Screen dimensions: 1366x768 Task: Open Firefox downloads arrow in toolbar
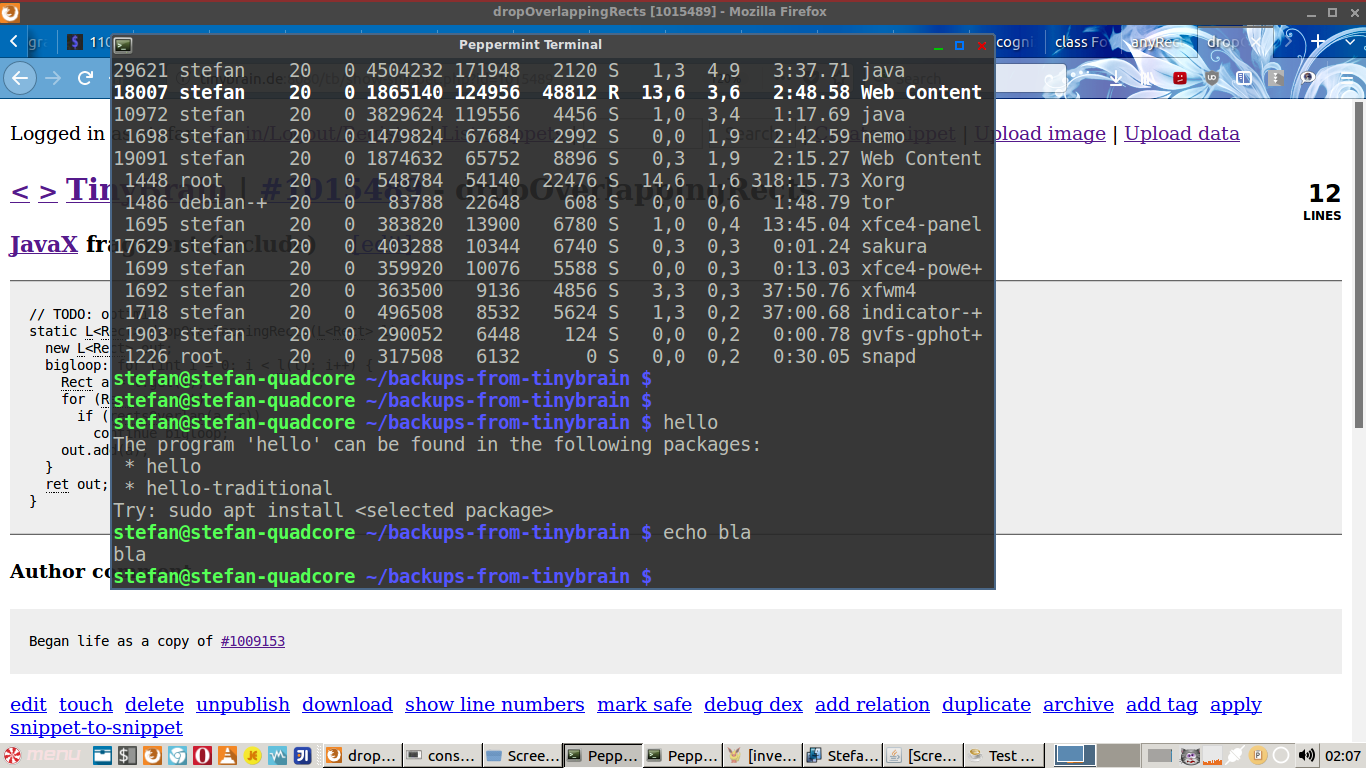click(1116, 78)
